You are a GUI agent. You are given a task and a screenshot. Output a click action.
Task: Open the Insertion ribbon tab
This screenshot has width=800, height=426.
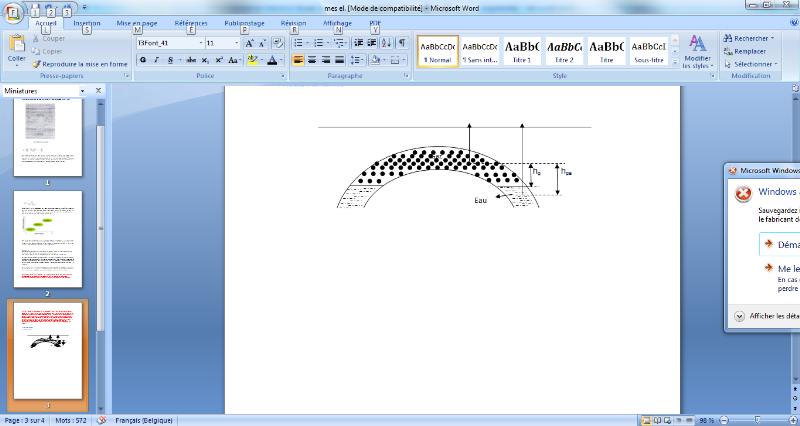tap(87, 21)
